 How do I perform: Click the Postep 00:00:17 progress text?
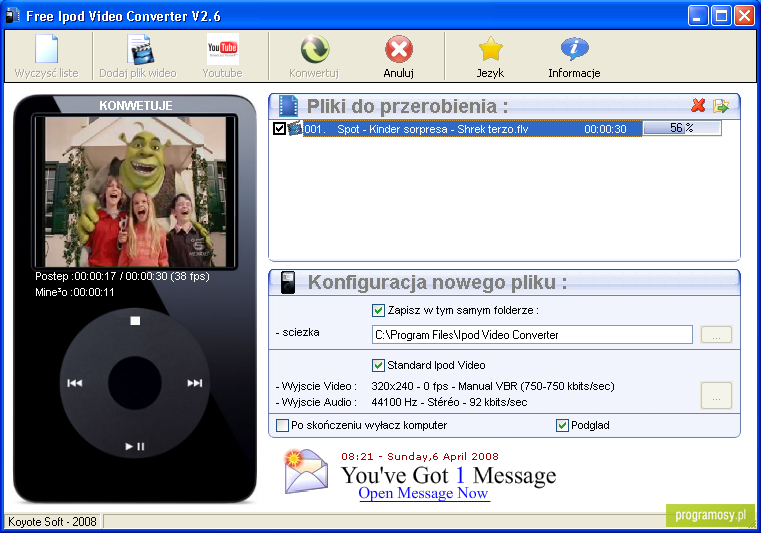click(122, 276)
